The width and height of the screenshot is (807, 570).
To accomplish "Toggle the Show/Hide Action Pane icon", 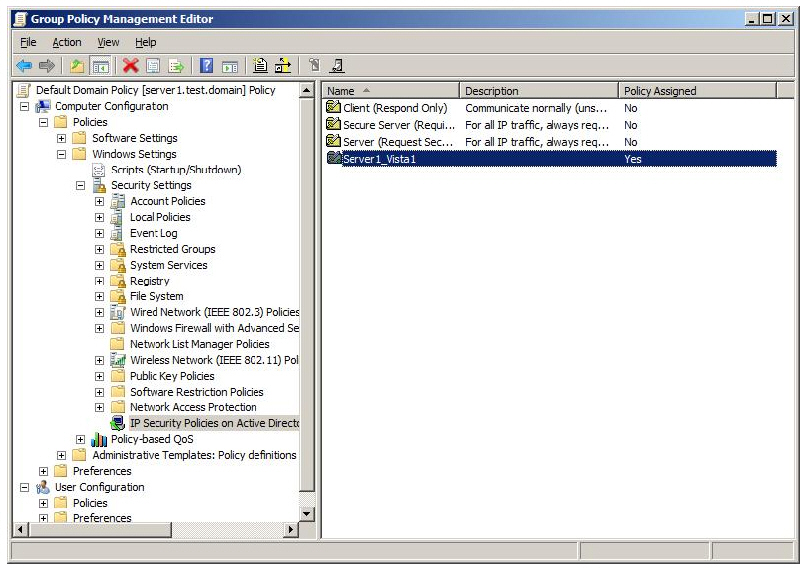I will point(230,65).
